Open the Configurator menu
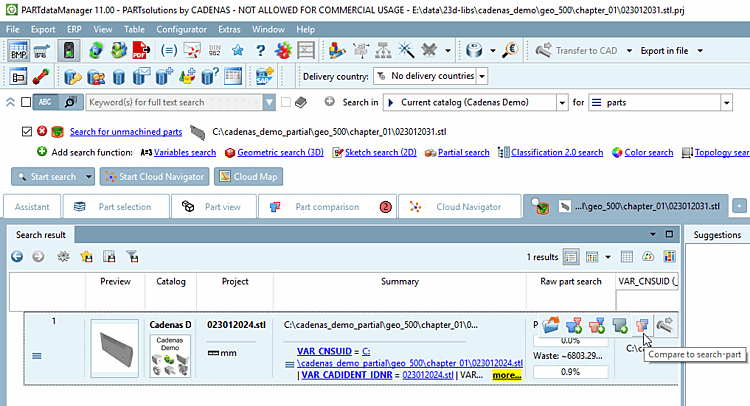The height and width of the screenshot is (406, 750). [x=181, y=30]
